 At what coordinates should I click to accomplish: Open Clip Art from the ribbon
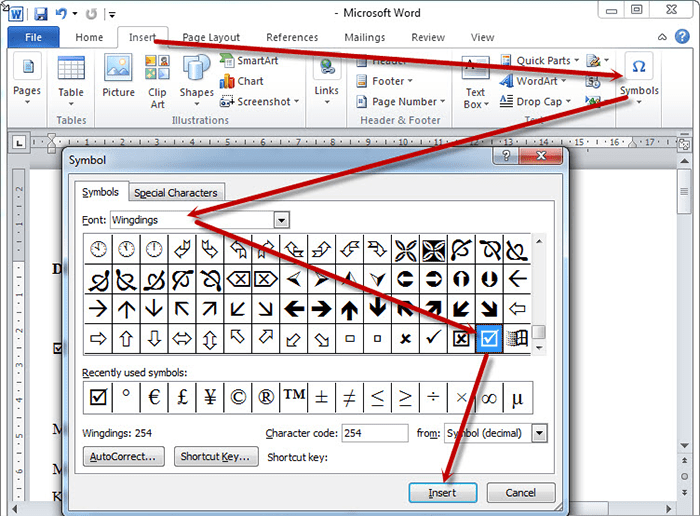[157, 82]
